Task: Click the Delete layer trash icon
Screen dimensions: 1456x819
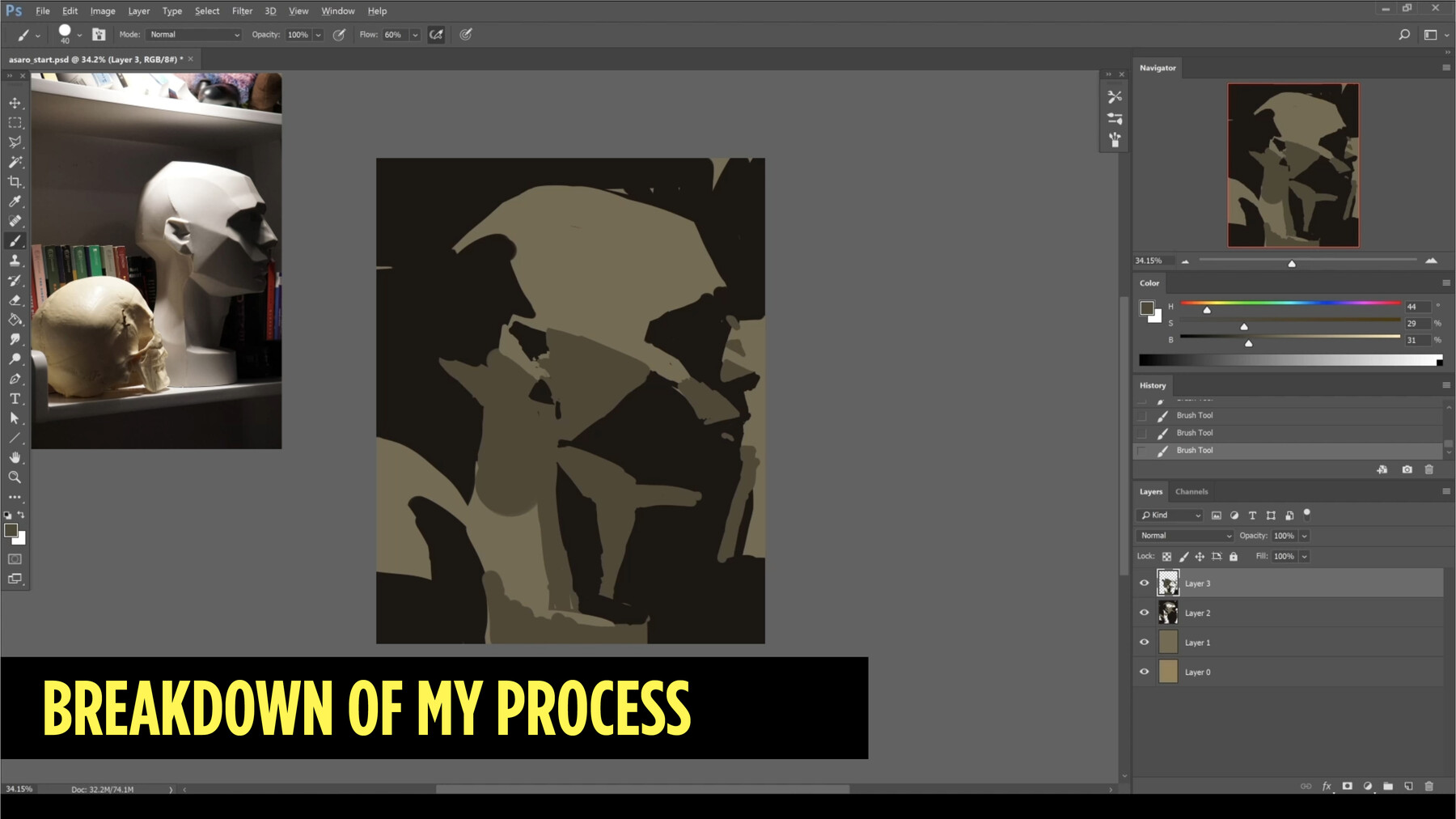Action: (1428, 785)
